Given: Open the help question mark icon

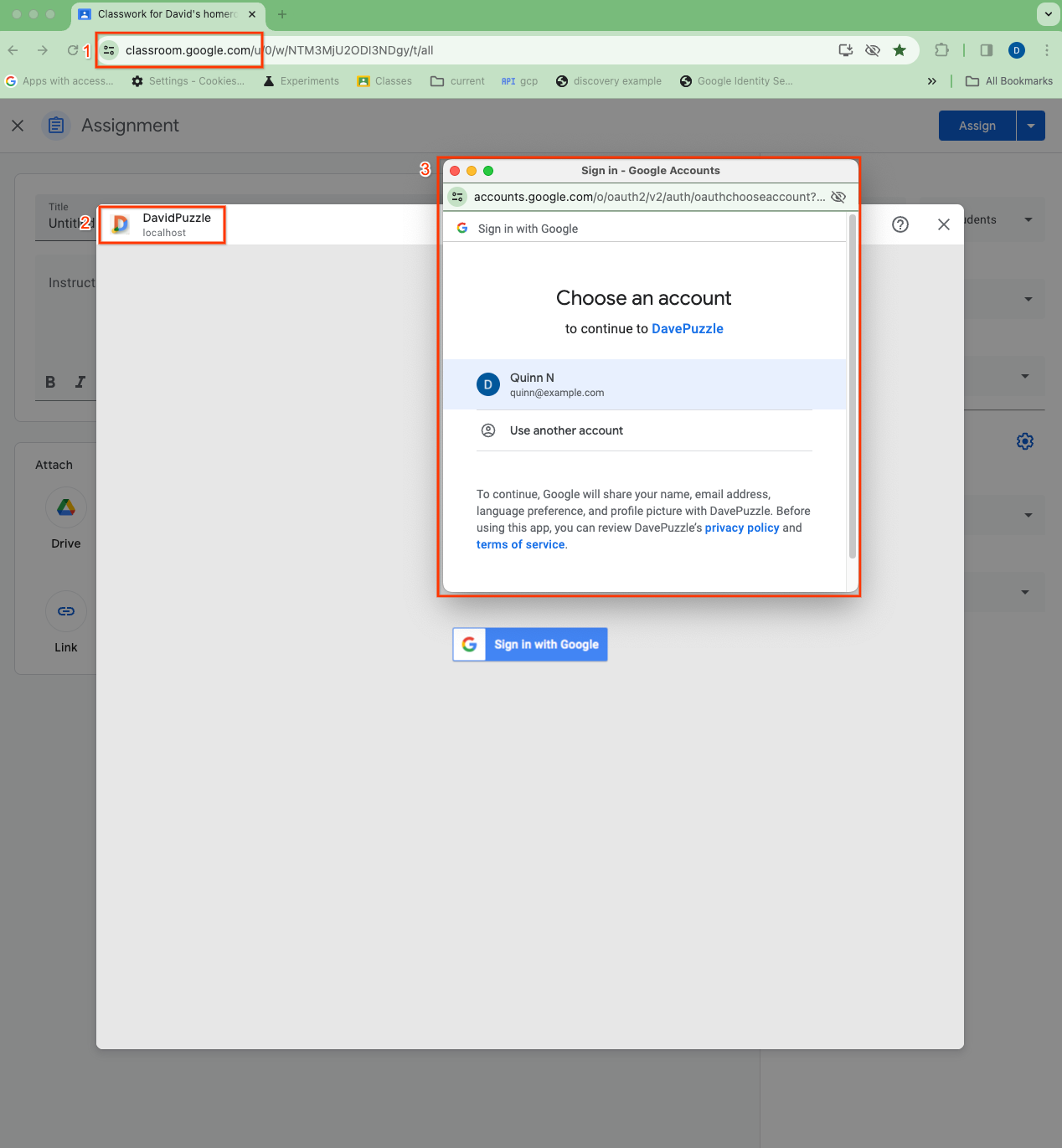Looking at the screenshot, I should pos(900,224).
